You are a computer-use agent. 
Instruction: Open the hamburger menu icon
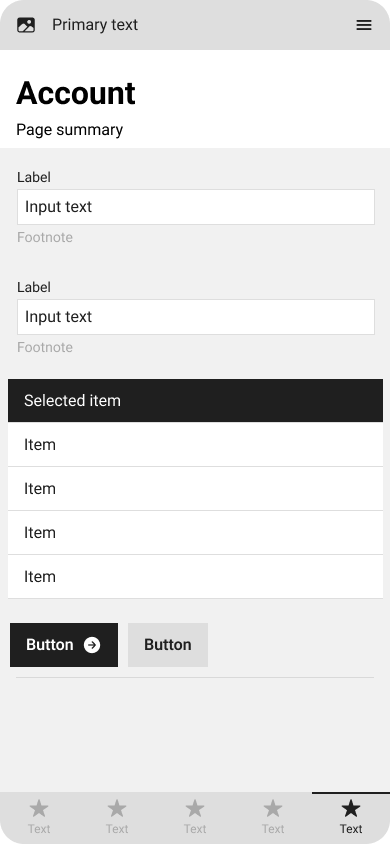tap(364, 25)
